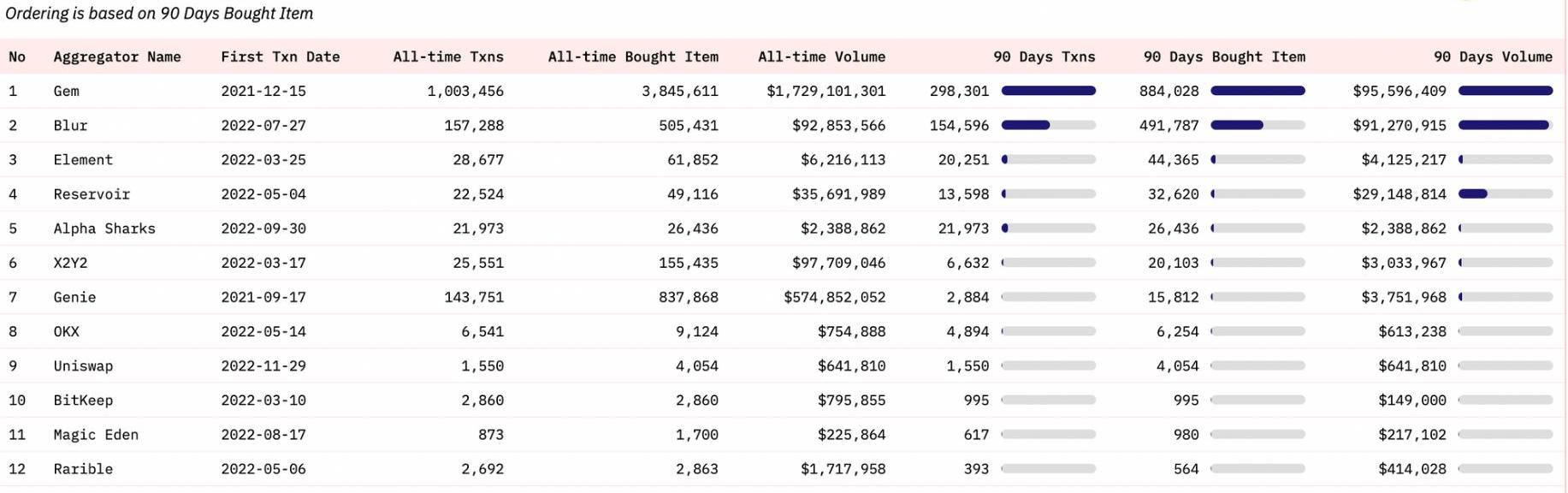The width and height of the screenshot is (1568, 493).
Task: Sort table by First Txn Date header
Action: pos(280,56)
